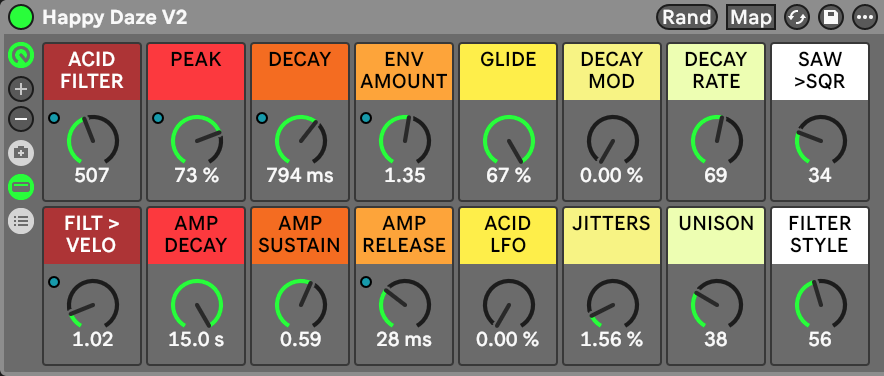Click the hot-swap preset icon
This screenshot has width=884, height=376.
pyautogui.click(x=797, y=17)
